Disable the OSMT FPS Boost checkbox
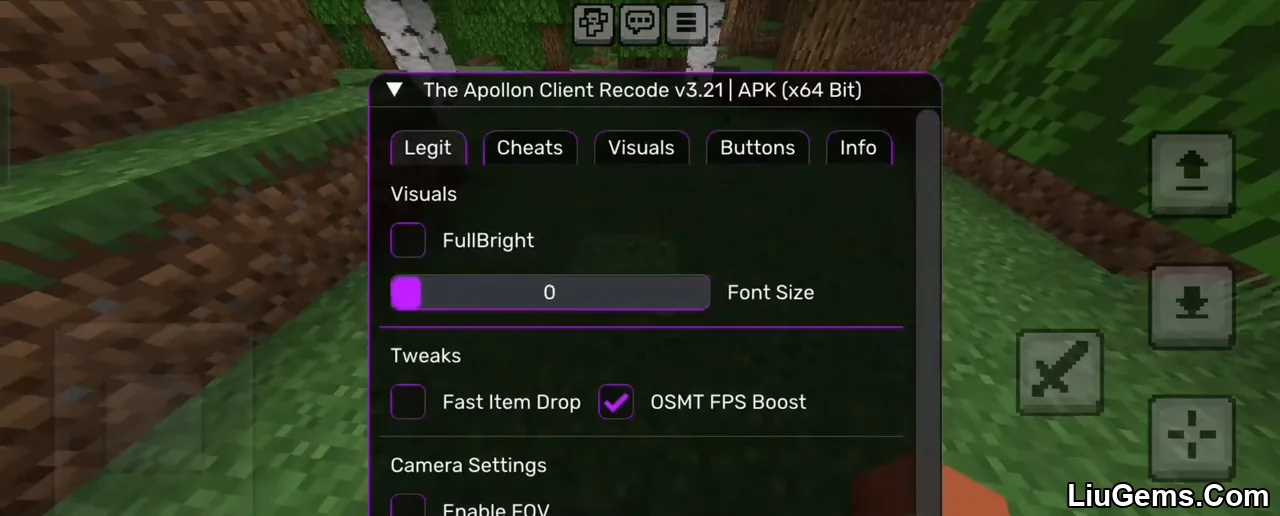1280x516 pixels. (x=616, y=402)
